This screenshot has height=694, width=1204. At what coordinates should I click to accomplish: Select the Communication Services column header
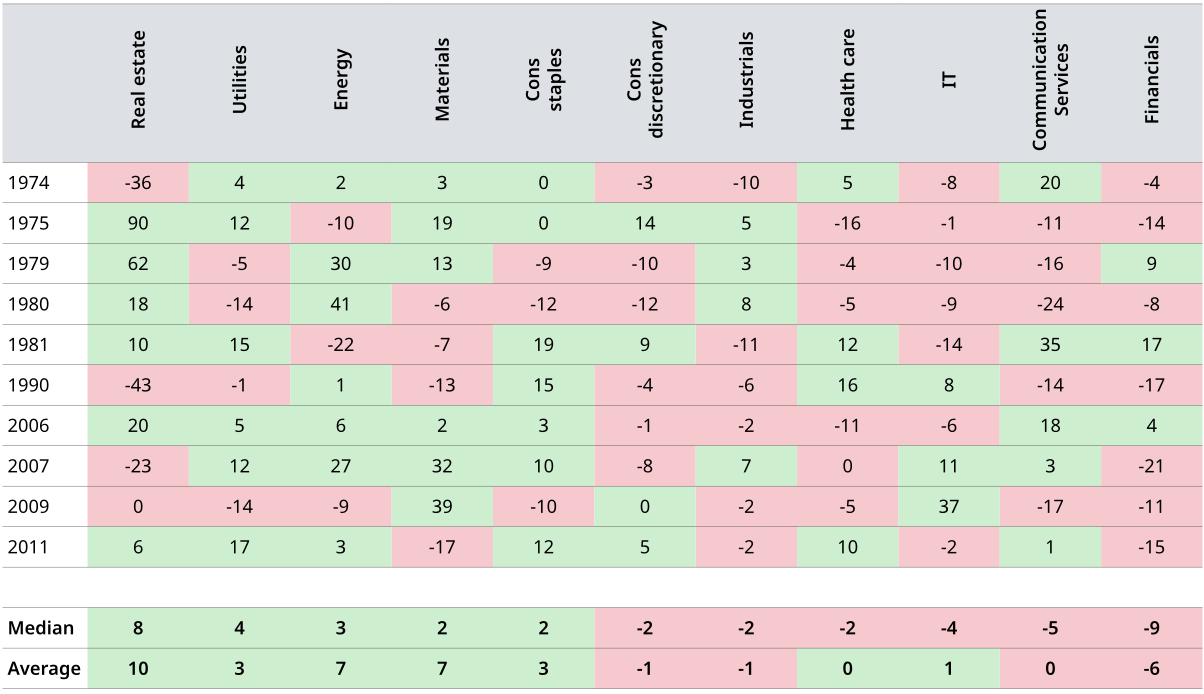(x=1050, y=80)
